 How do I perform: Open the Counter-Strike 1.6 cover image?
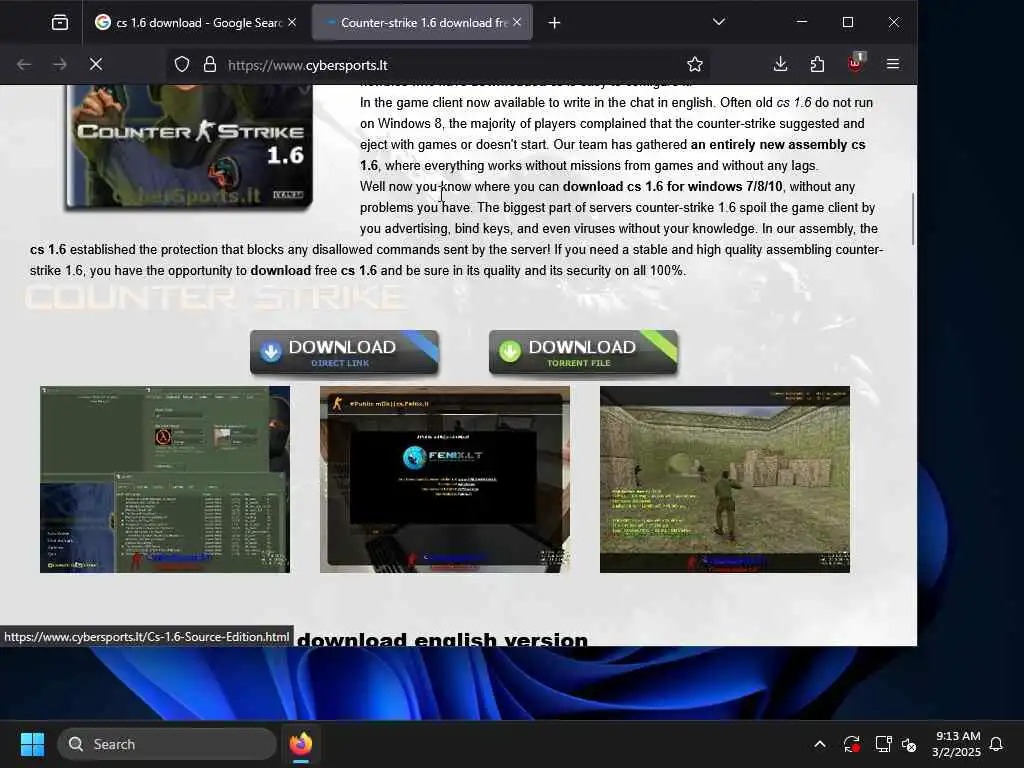pyautogui.click(x=189, y=147)
